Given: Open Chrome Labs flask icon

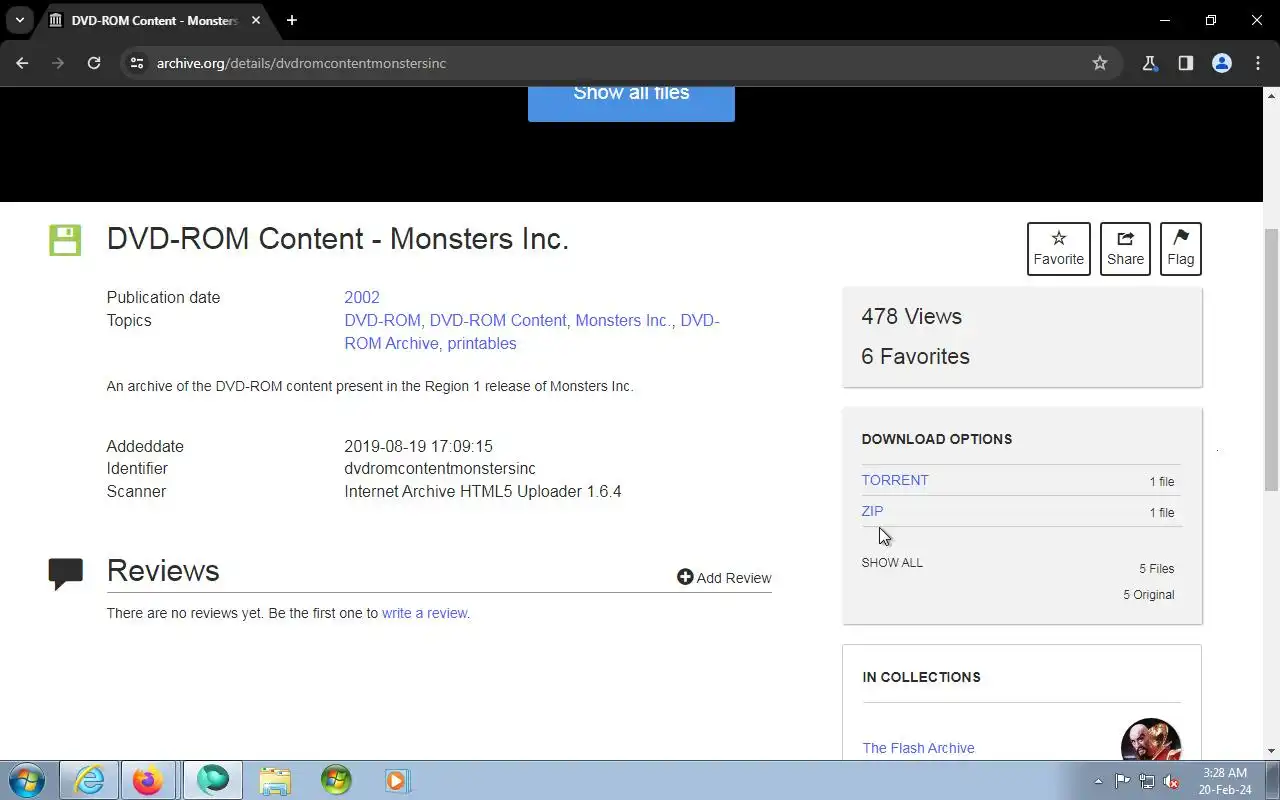Looking at the screenshot, I should 1150,63.
